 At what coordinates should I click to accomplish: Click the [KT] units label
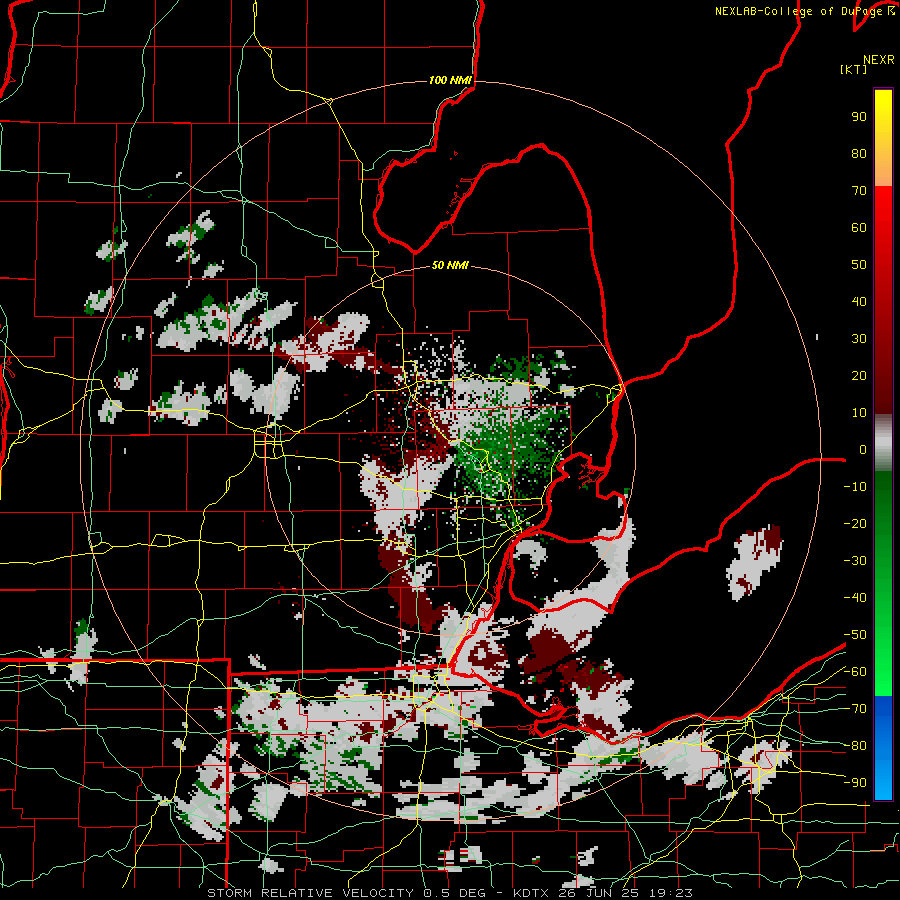854,69
